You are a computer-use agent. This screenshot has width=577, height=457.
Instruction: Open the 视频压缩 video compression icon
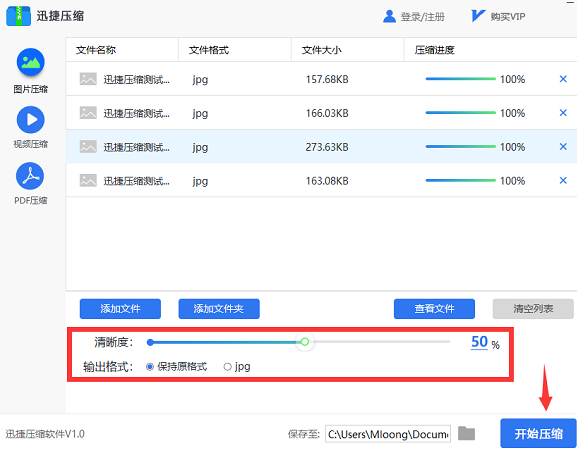point(31,120)
